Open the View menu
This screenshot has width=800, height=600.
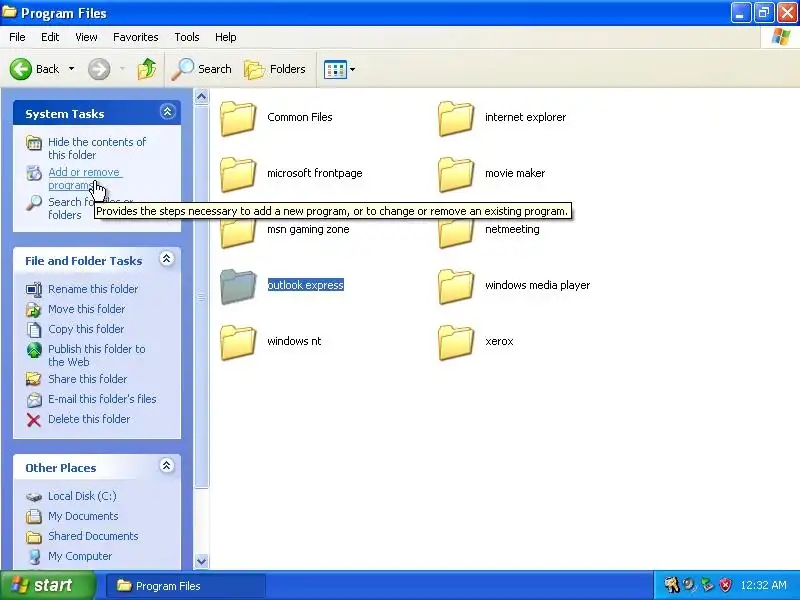pyautogui.click(x=86, y=37)
